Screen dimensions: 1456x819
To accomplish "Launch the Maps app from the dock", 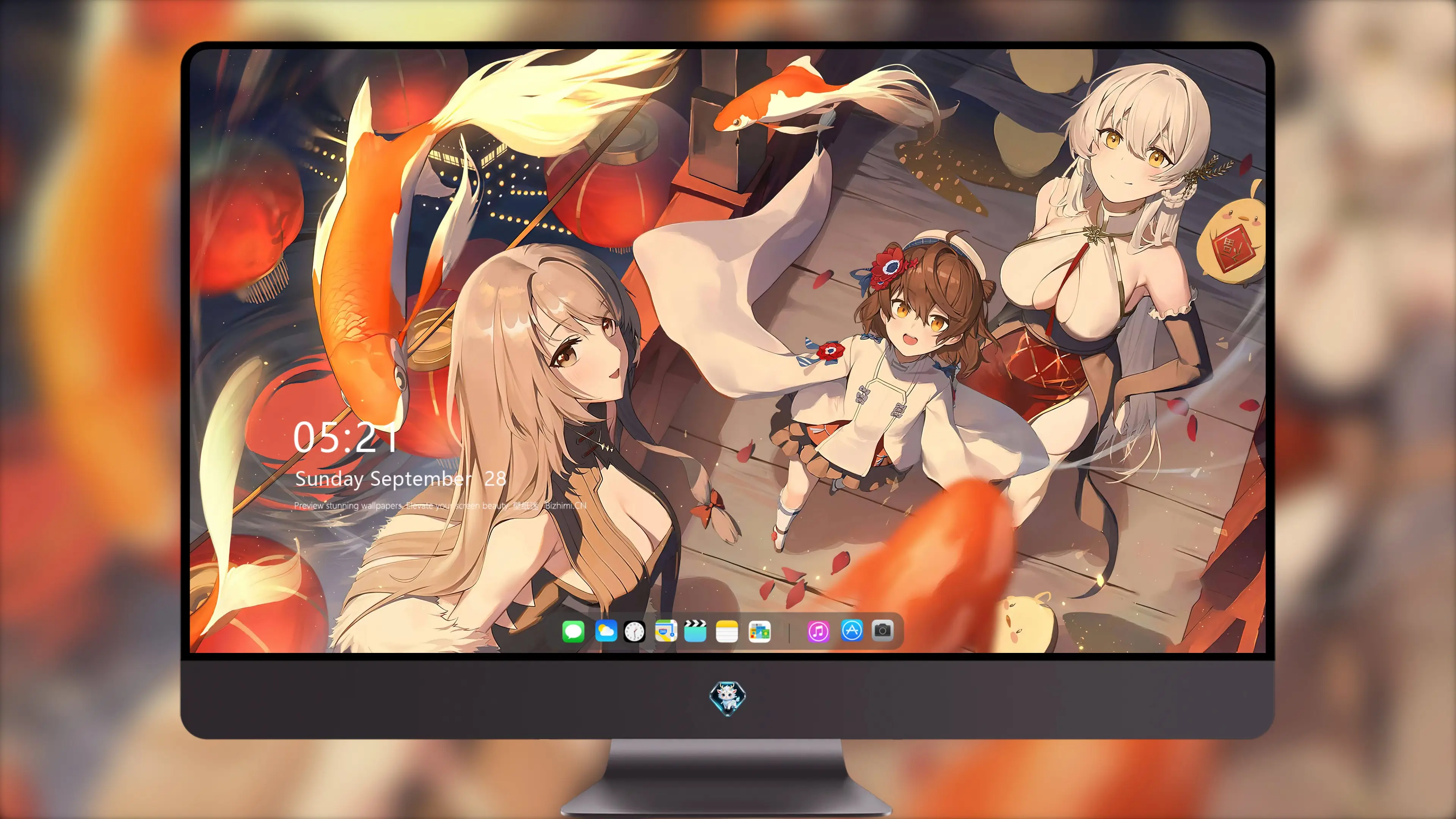I will pos(666,631).
